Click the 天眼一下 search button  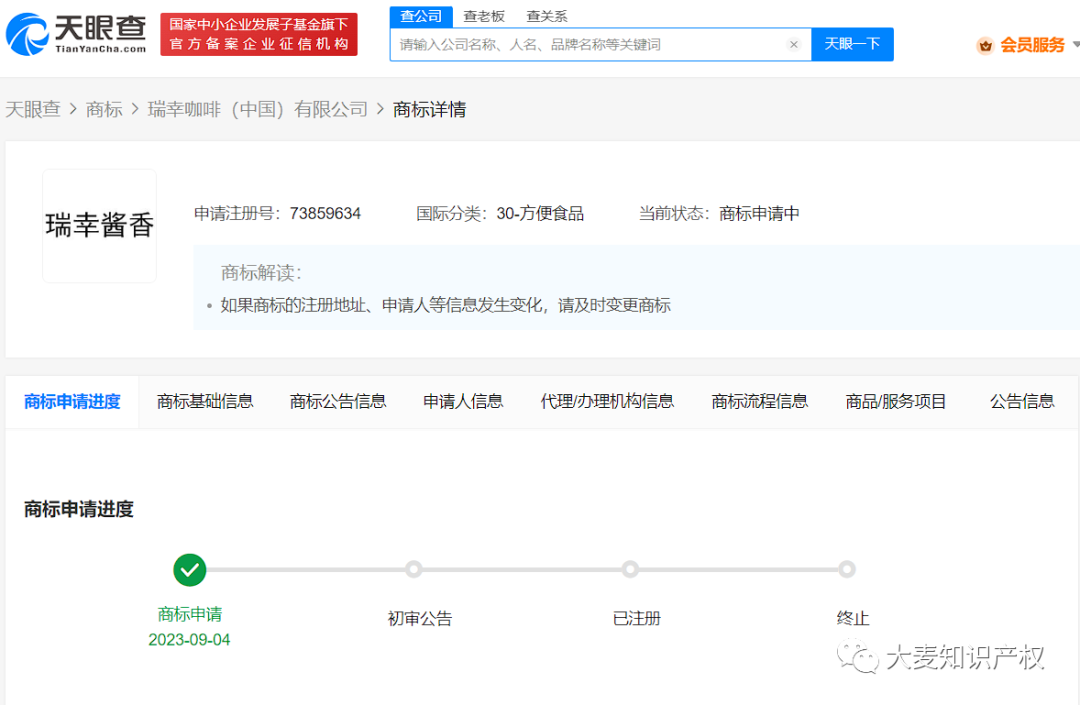click(852, 44)
